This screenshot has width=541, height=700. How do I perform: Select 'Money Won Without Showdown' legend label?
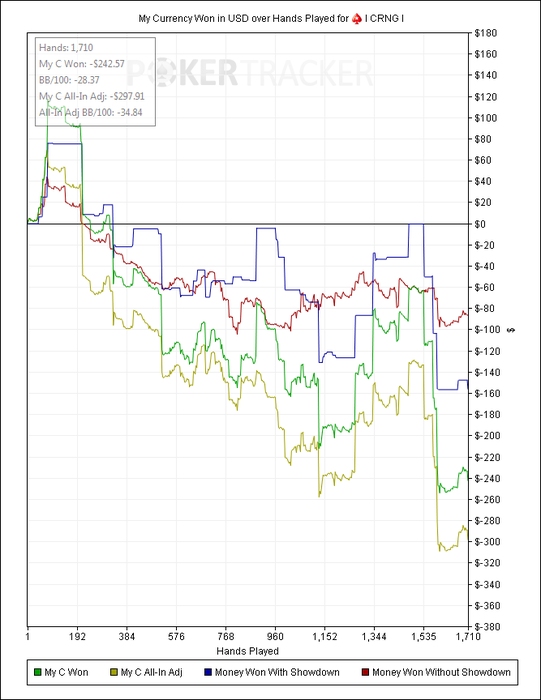tap(441, 672)
